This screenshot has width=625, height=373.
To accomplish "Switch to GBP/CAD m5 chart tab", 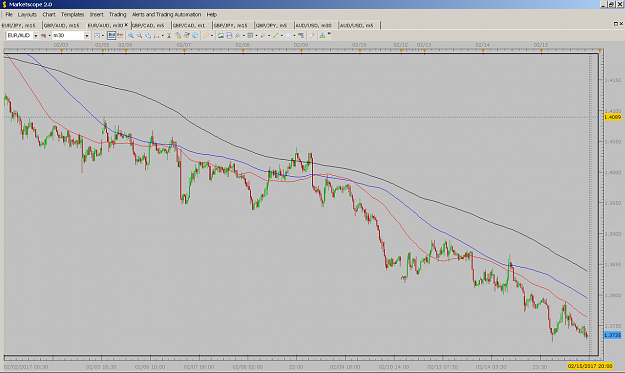I will pos(148,25).
